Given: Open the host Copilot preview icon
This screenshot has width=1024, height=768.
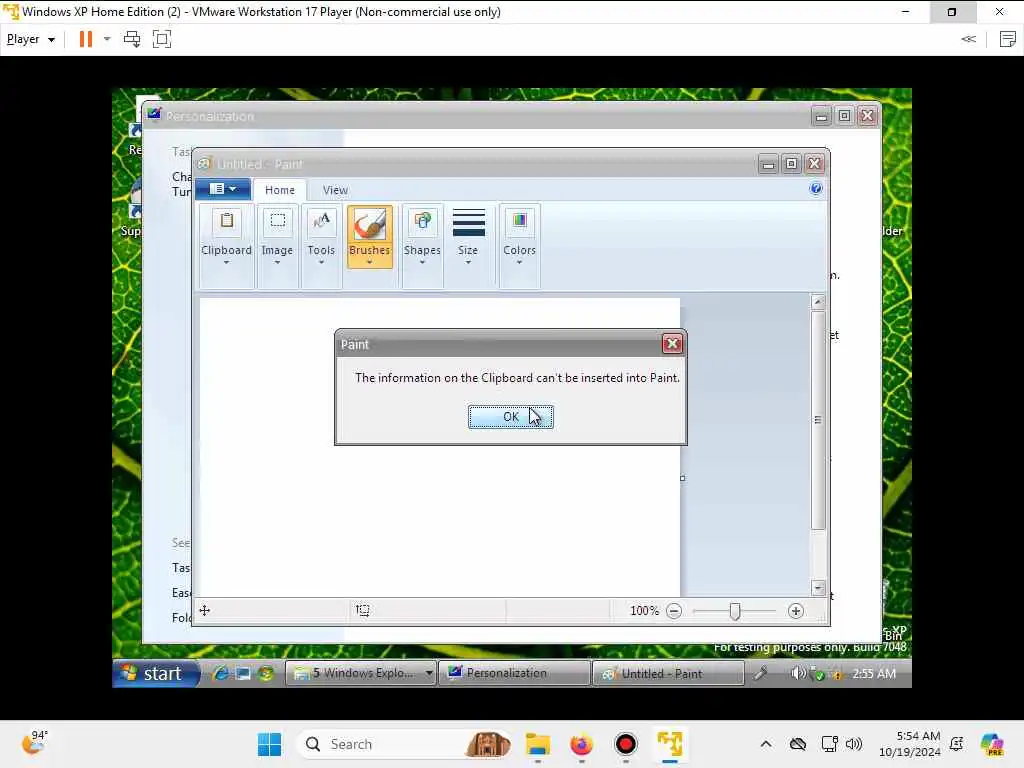Looking at the screenshot, I should (992, 744).
